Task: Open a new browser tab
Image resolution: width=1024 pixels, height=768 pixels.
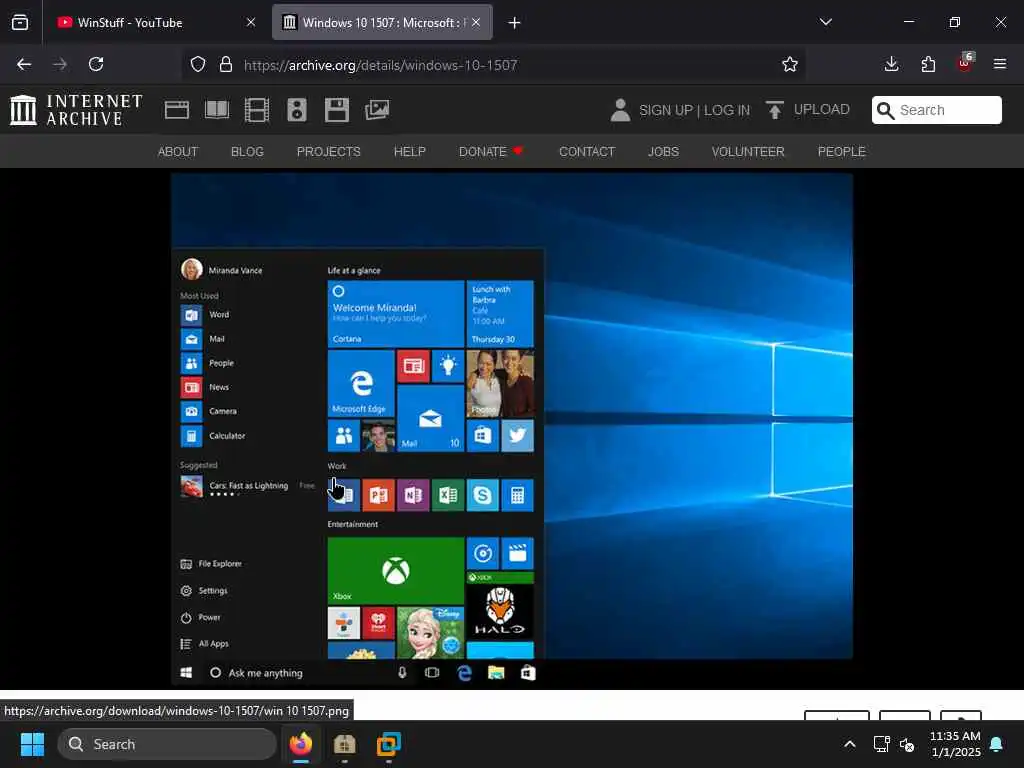Action: coord(515,23)
